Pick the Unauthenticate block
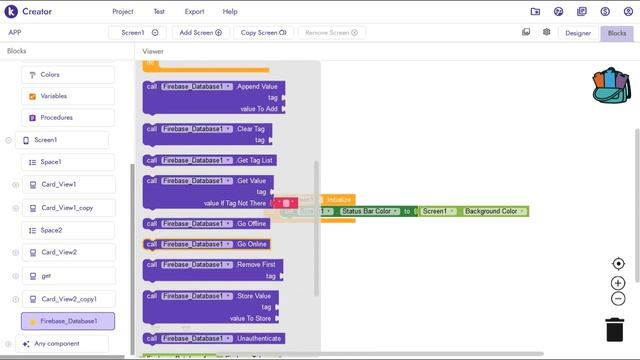640x360 pixels. pyautogui.click(x=214, y=338)
